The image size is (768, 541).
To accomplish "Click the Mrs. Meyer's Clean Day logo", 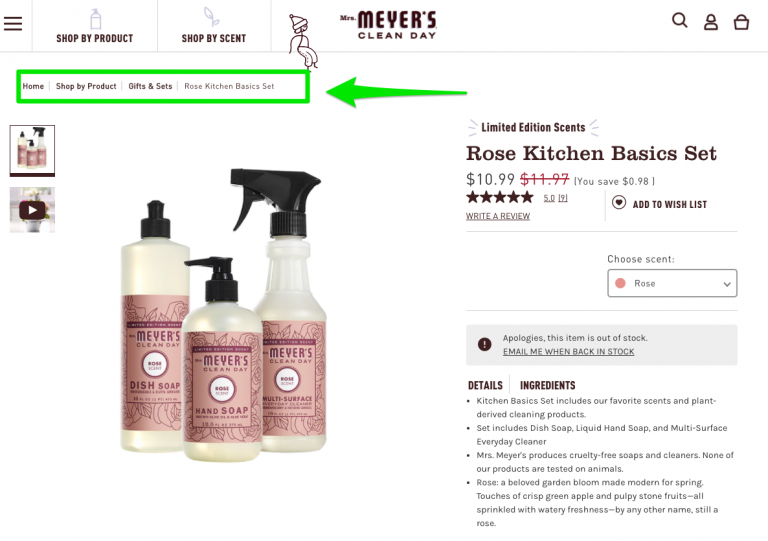I will click(x=388, y=25).
